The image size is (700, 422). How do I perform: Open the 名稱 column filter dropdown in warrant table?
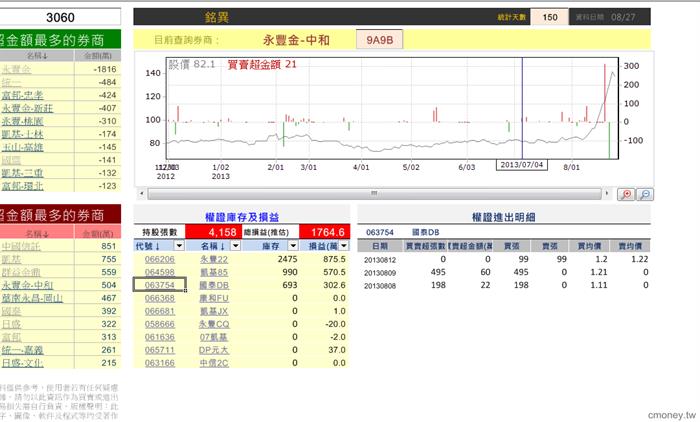tap(236, 246)
